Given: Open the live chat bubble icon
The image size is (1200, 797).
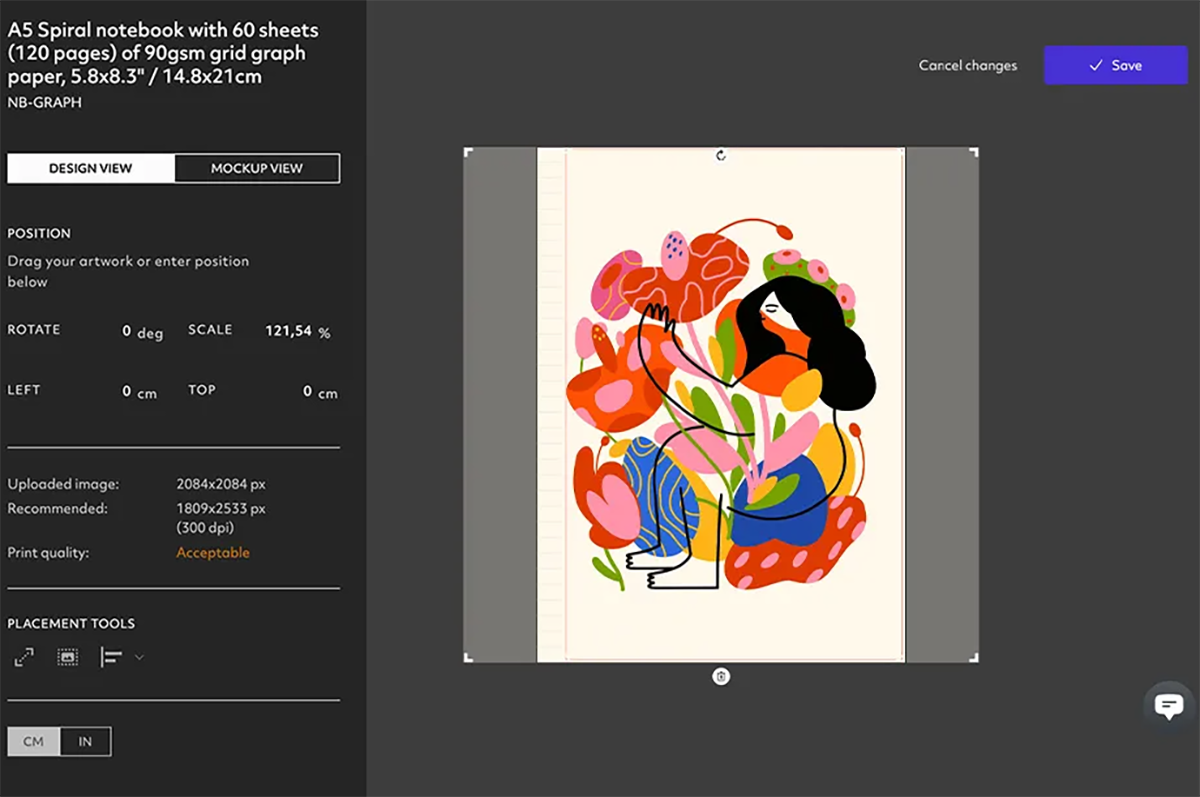Looking at the screenshot, I should 1169,706.
